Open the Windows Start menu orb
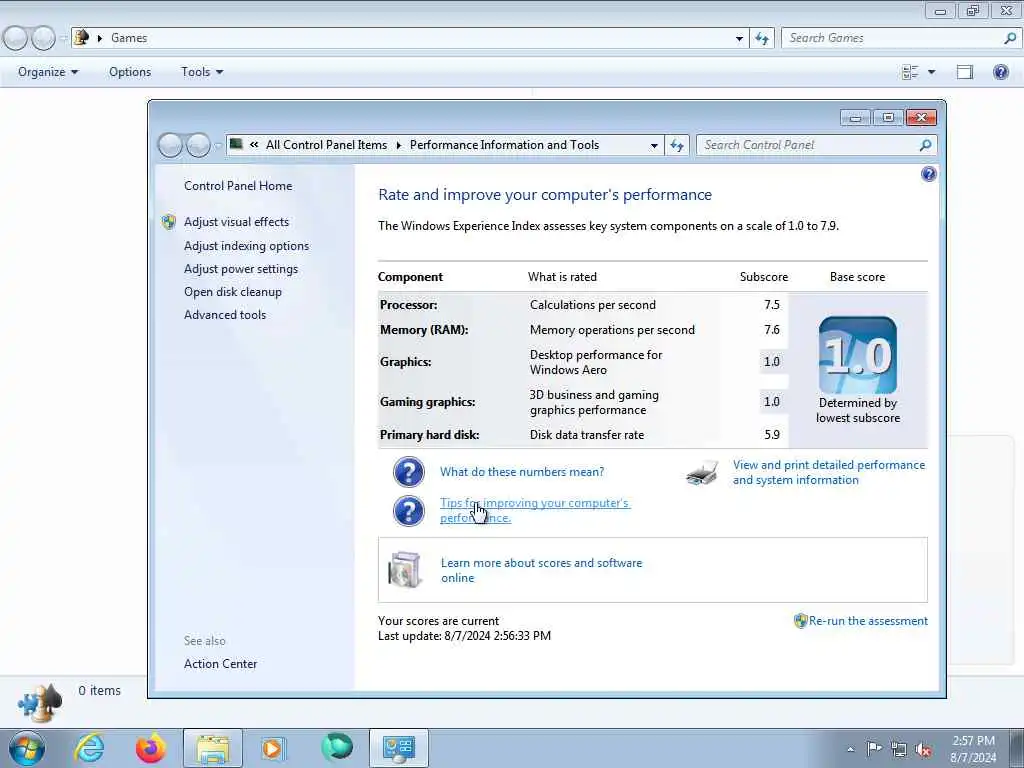The width and height of the screenshot is (1024, 768). tap(27, 748)
